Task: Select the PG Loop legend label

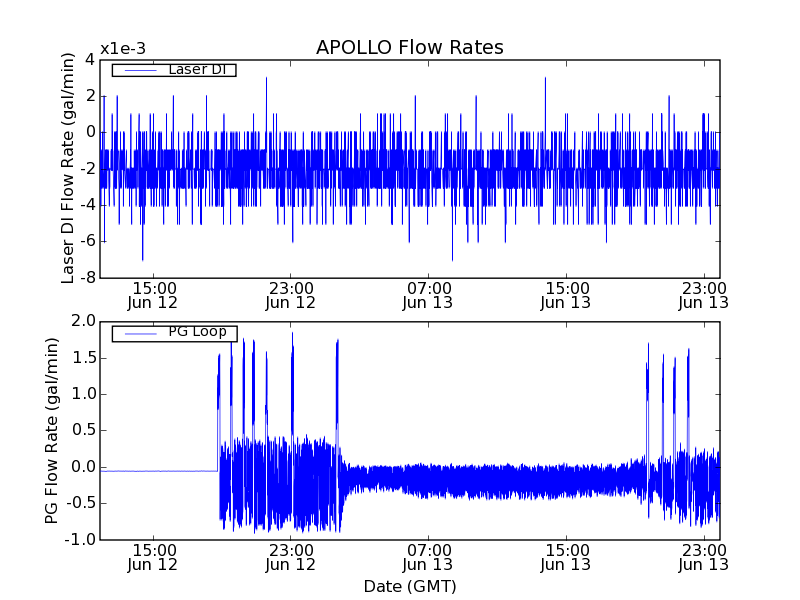Action: [x=196, y=332]
